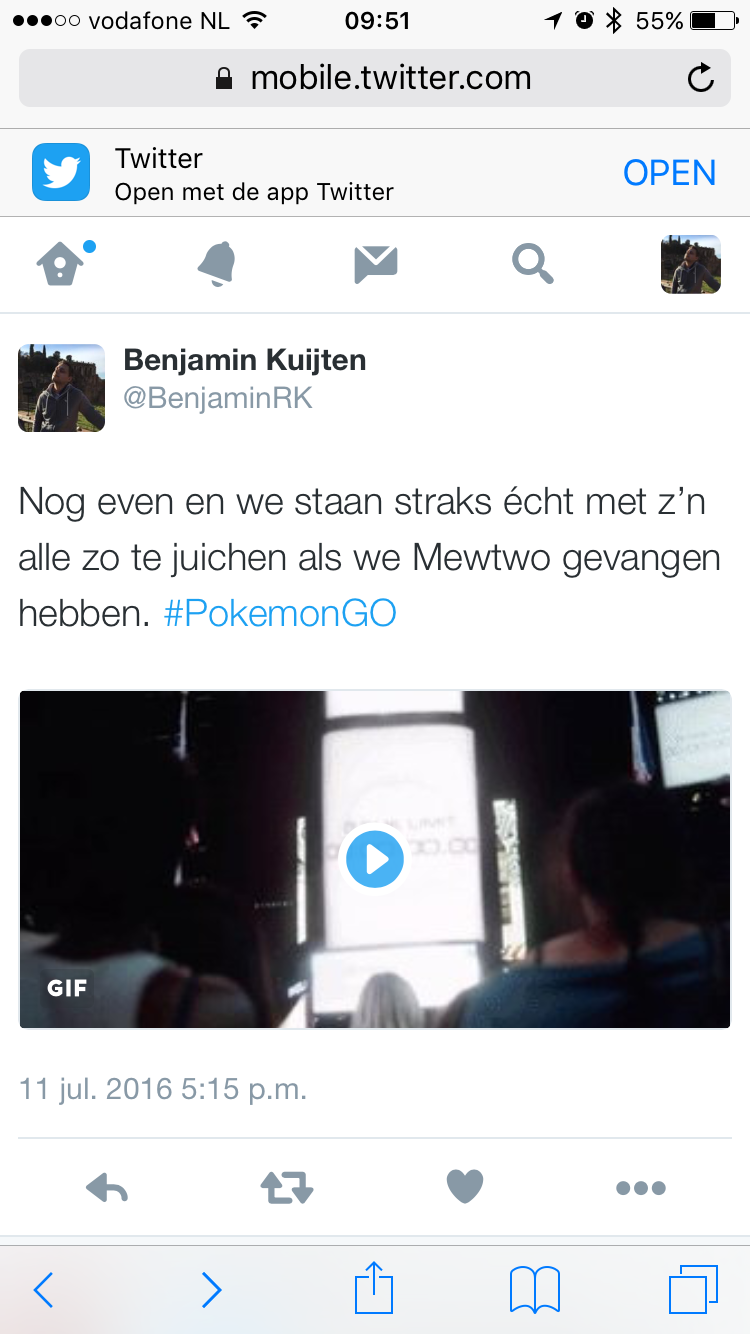Tap the mobile.twitter.com address field
This screenshot has width=750, height=1334.
pos(375,78)
